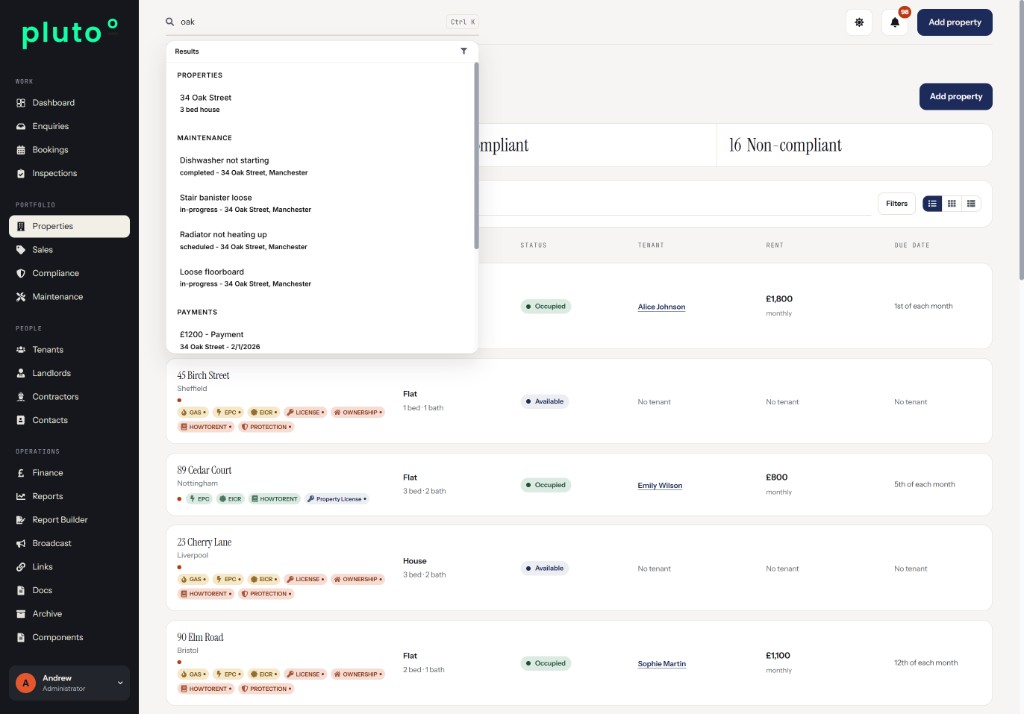Select the 34 Oak Street property result
Screen dimensions: 1024x714
coord(320,103)
